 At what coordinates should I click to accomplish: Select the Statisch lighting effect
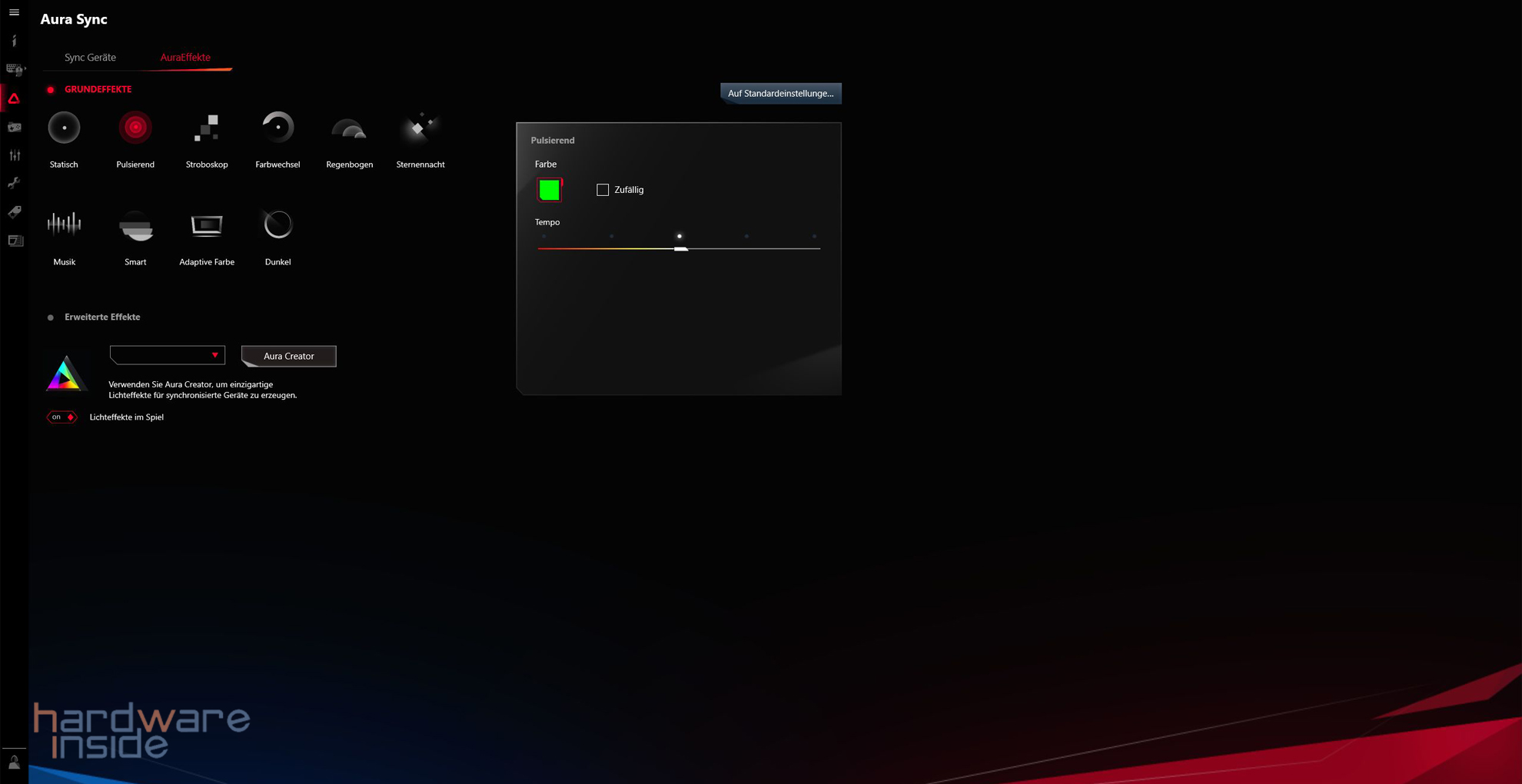tap(64, 128)
